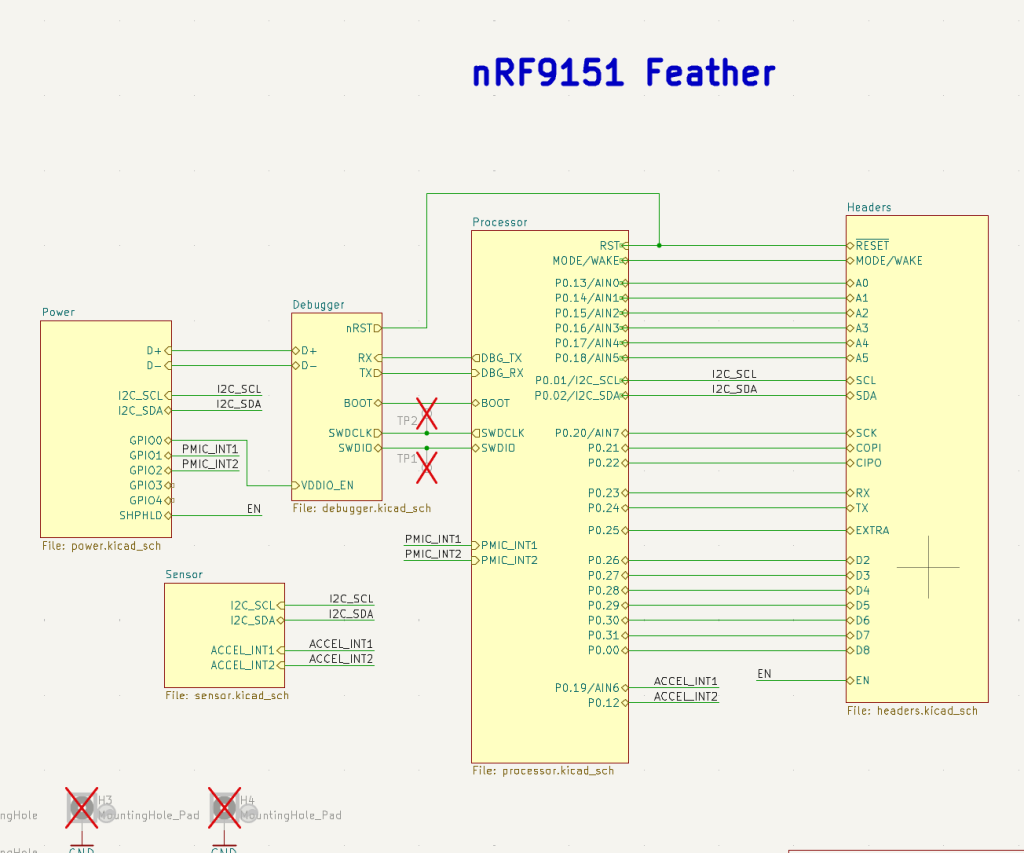The height and width of the screenshot is (853, 1024).
Task: Click the P0.02/I2C_SDA pin on Processor
Action: coord(581,395)
